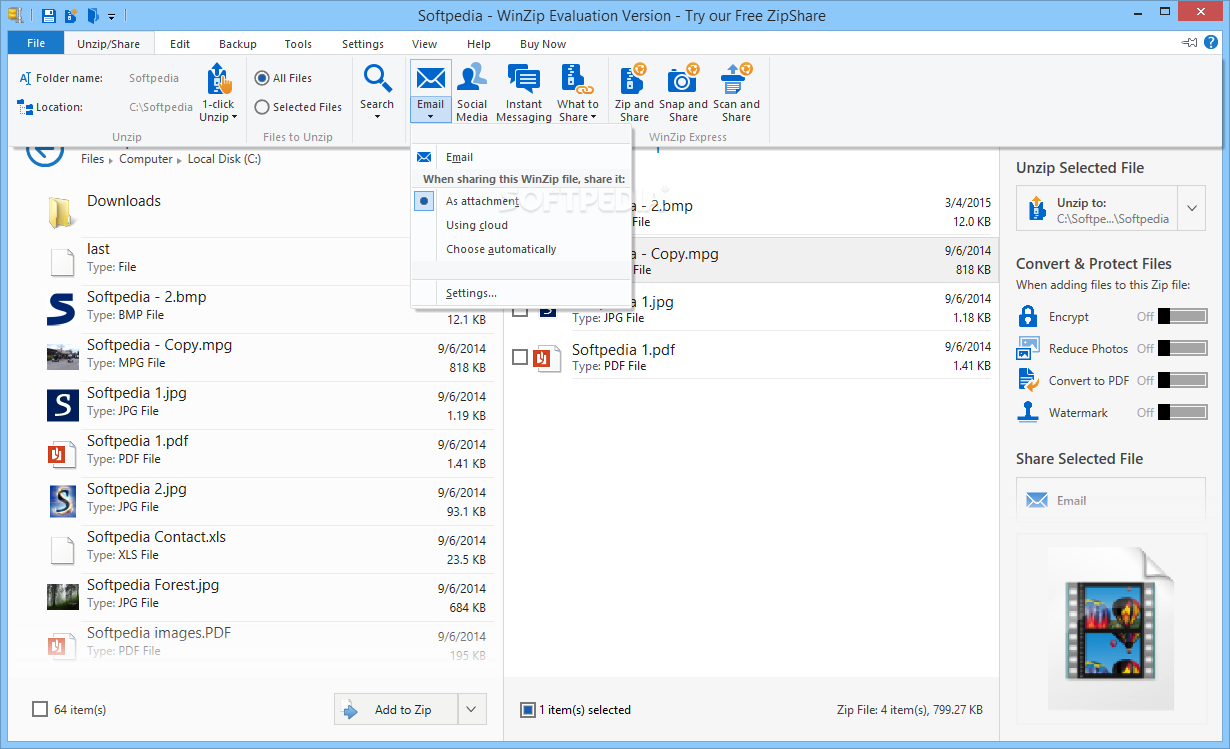Click the Folder name field showing Softpedia
The image size is (1230, 749).
point(154,78)
